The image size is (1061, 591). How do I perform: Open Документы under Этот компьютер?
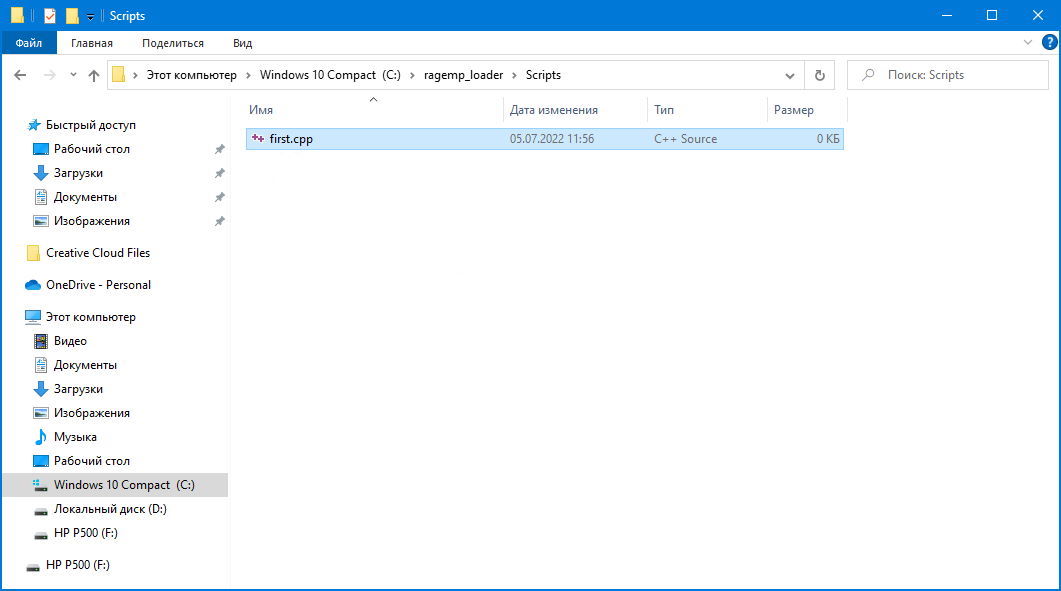(85, 365)
